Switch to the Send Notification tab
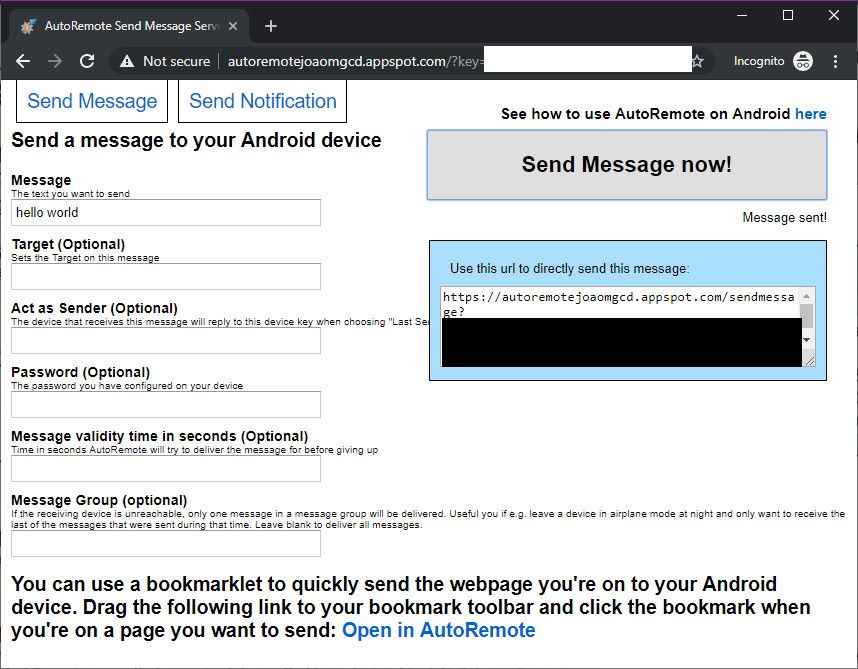The image size is (858, 669). pos(263,101)
